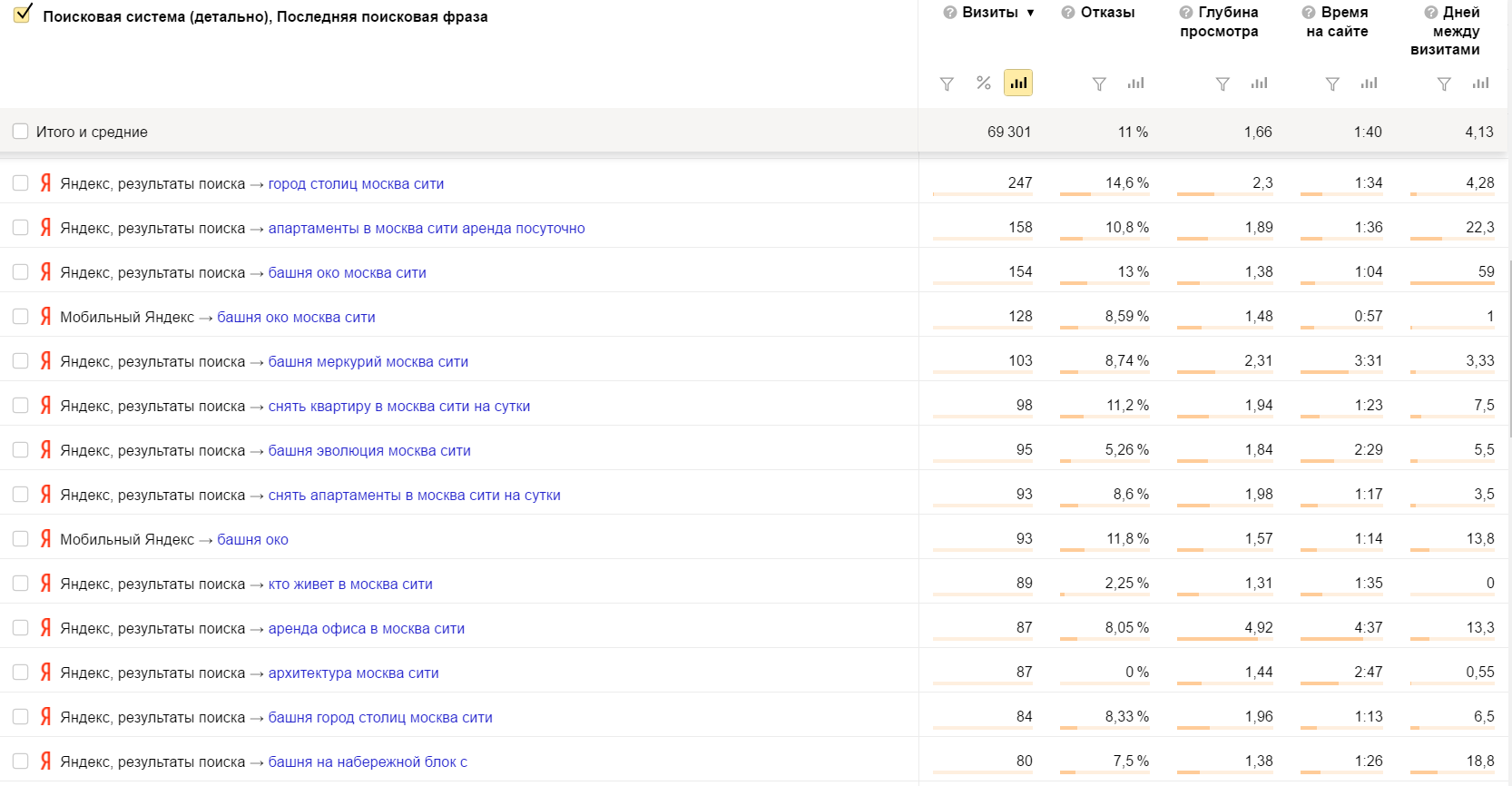Click the help icon beside Визиты header
The width and height of the screenshot is (1512, 786).
click(x=949, y=13)
